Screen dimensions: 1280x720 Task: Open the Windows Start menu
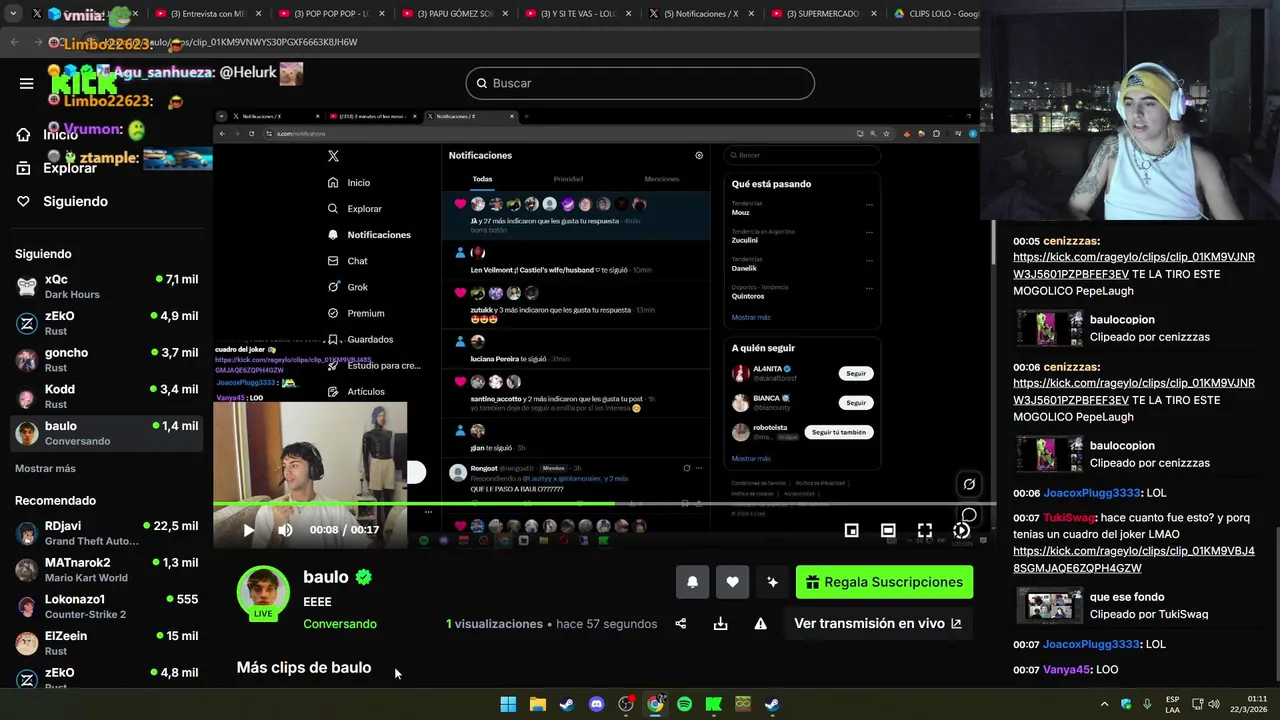click(508, 704)
